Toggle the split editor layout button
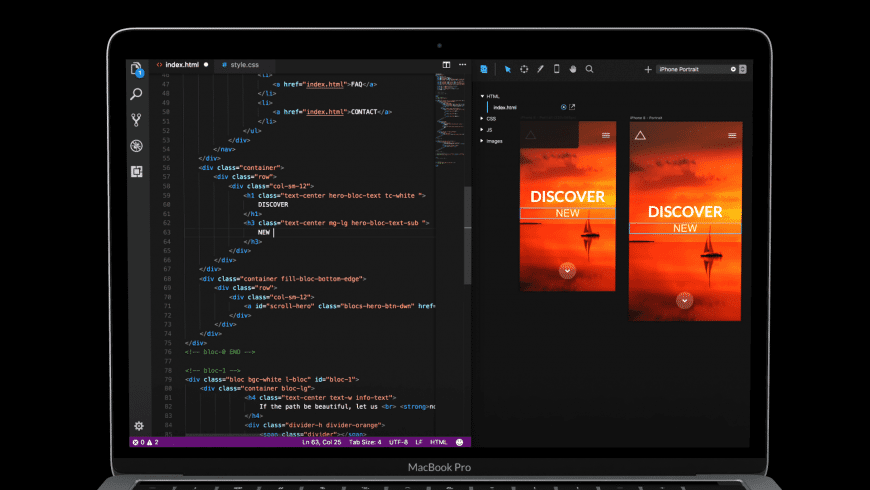This screenshot has width=870, height=490. tap(447, 64)
